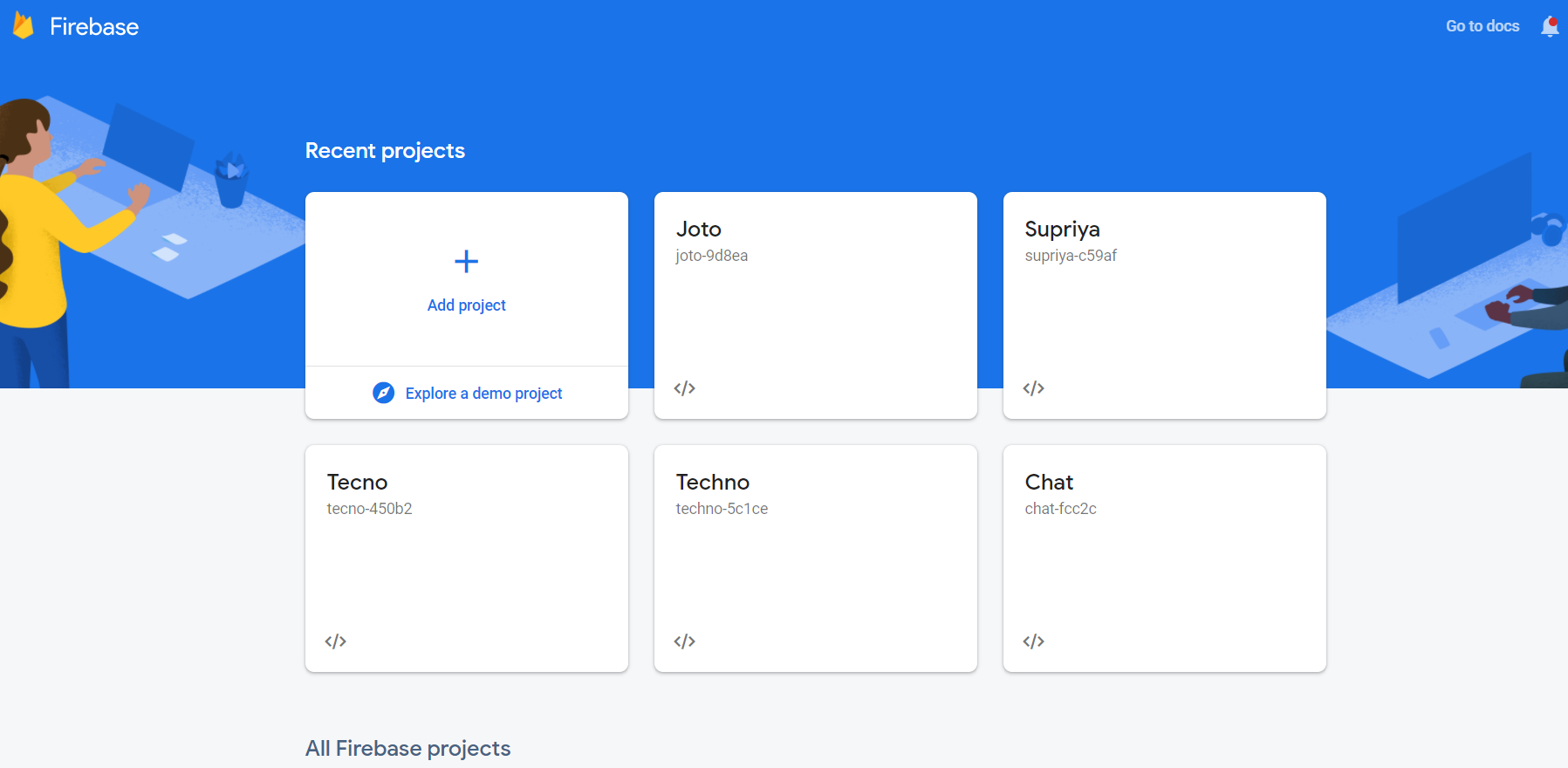The height and width of the screenshot is (768, 1568).
Task: Click the project ID tecno-450b2
Action: [x=369, y=509]
